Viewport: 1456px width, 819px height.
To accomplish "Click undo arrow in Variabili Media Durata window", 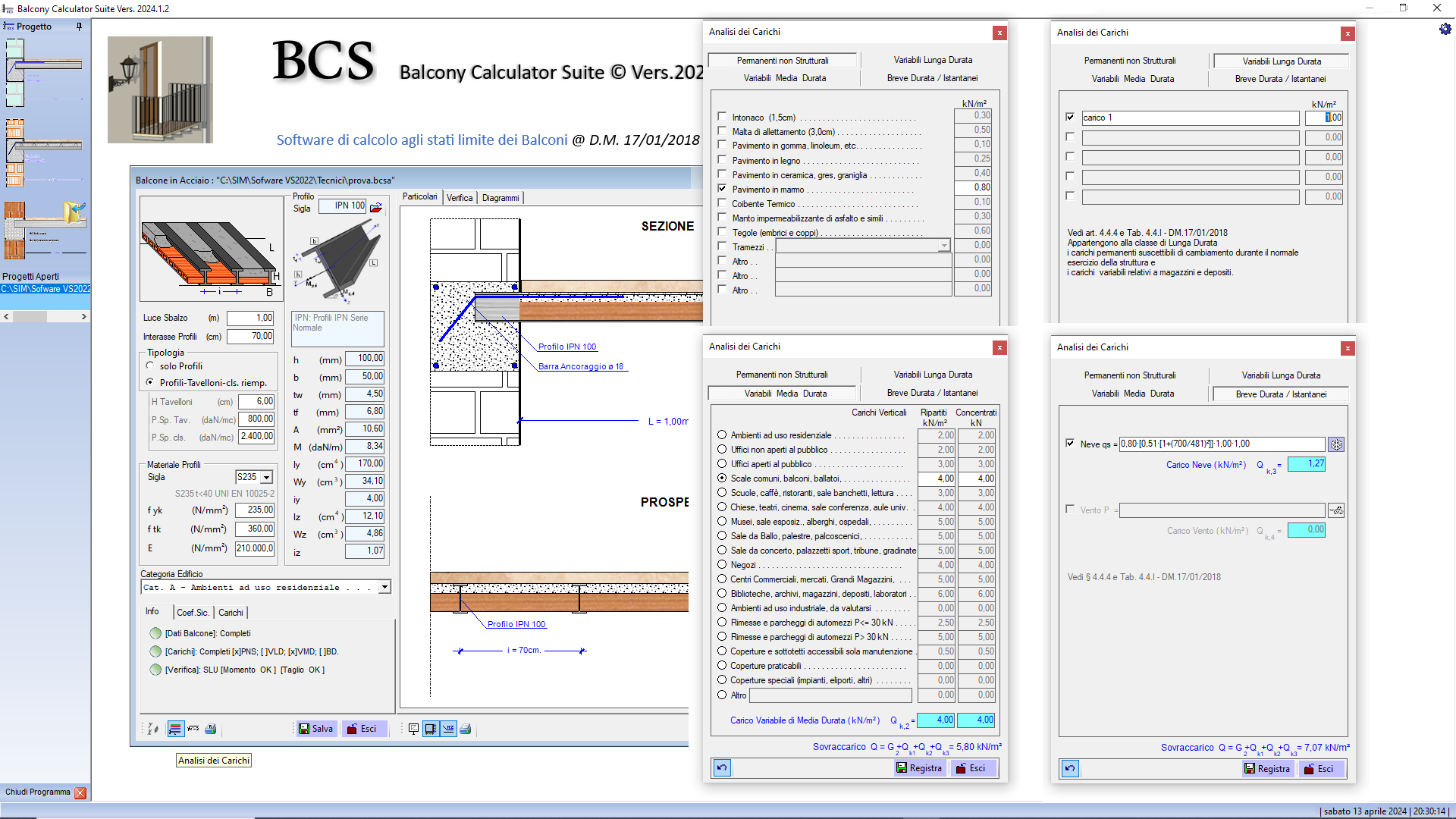I will point(722,768).
